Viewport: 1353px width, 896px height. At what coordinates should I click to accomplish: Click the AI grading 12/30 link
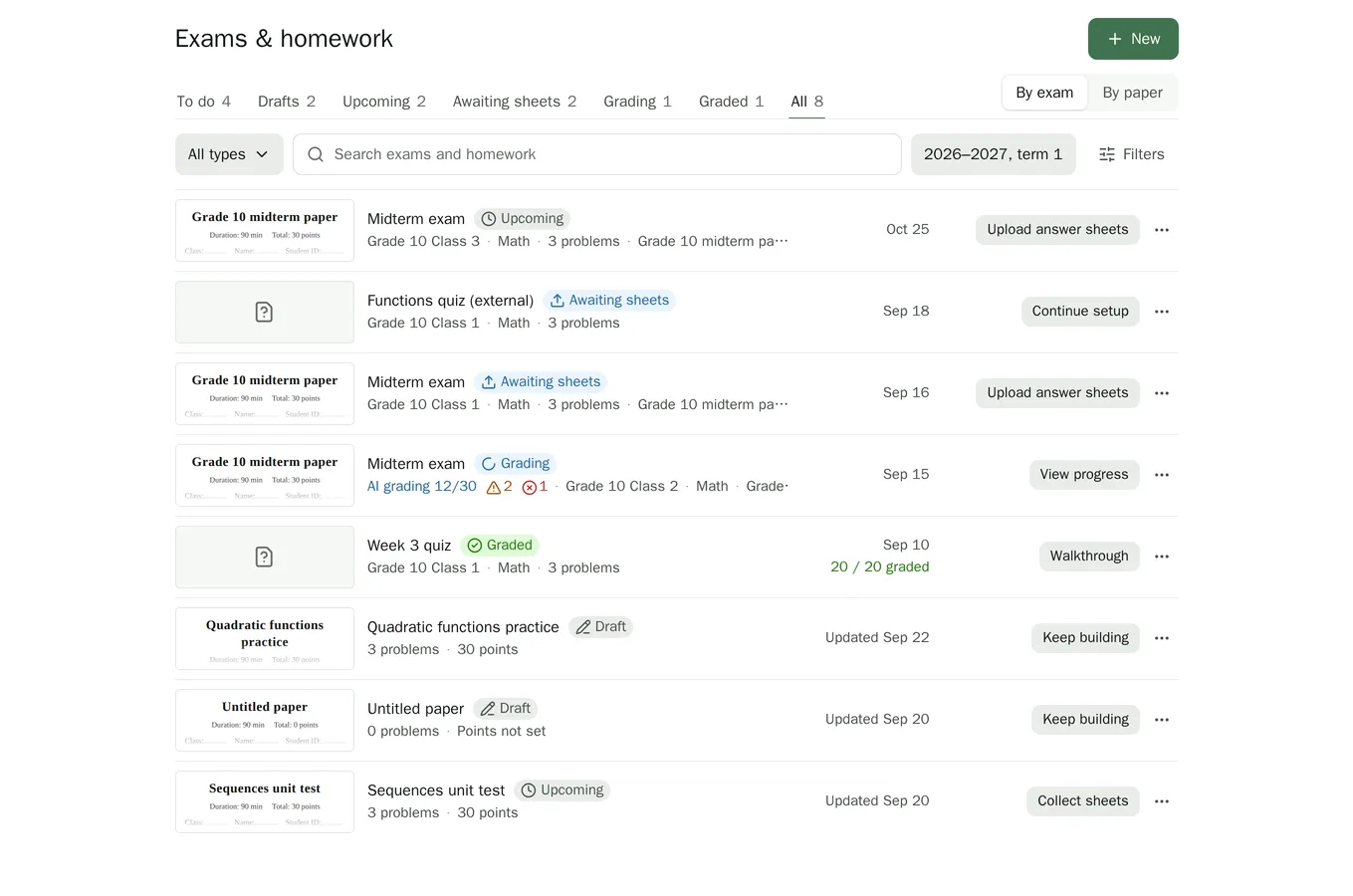422,487
